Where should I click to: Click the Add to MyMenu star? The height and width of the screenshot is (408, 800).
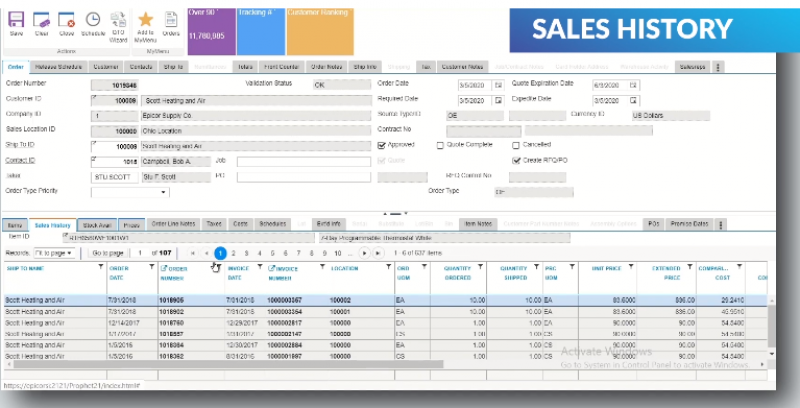(145, 21)
